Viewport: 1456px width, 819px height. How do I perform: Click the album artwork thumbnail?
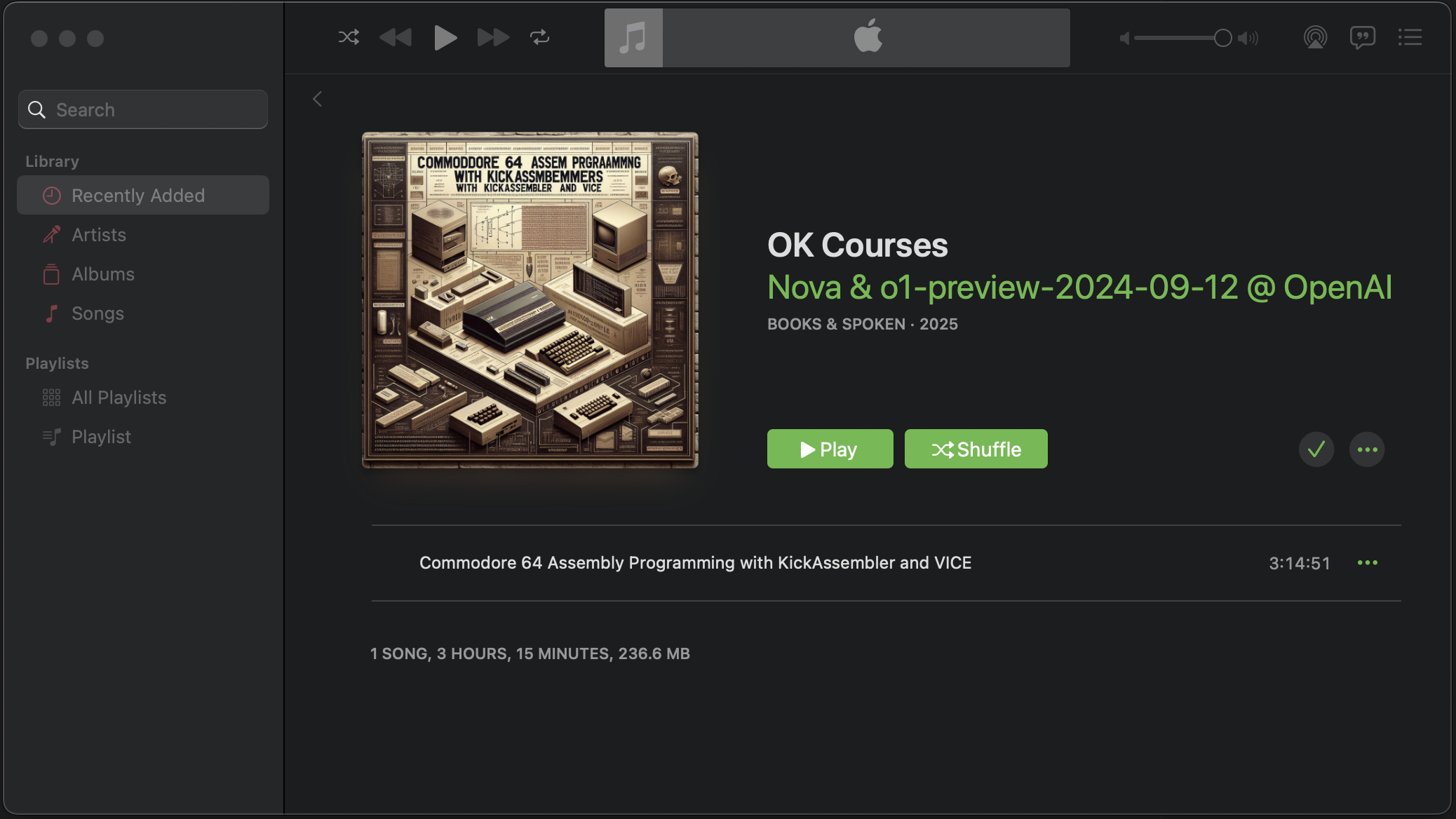point(530,298)
